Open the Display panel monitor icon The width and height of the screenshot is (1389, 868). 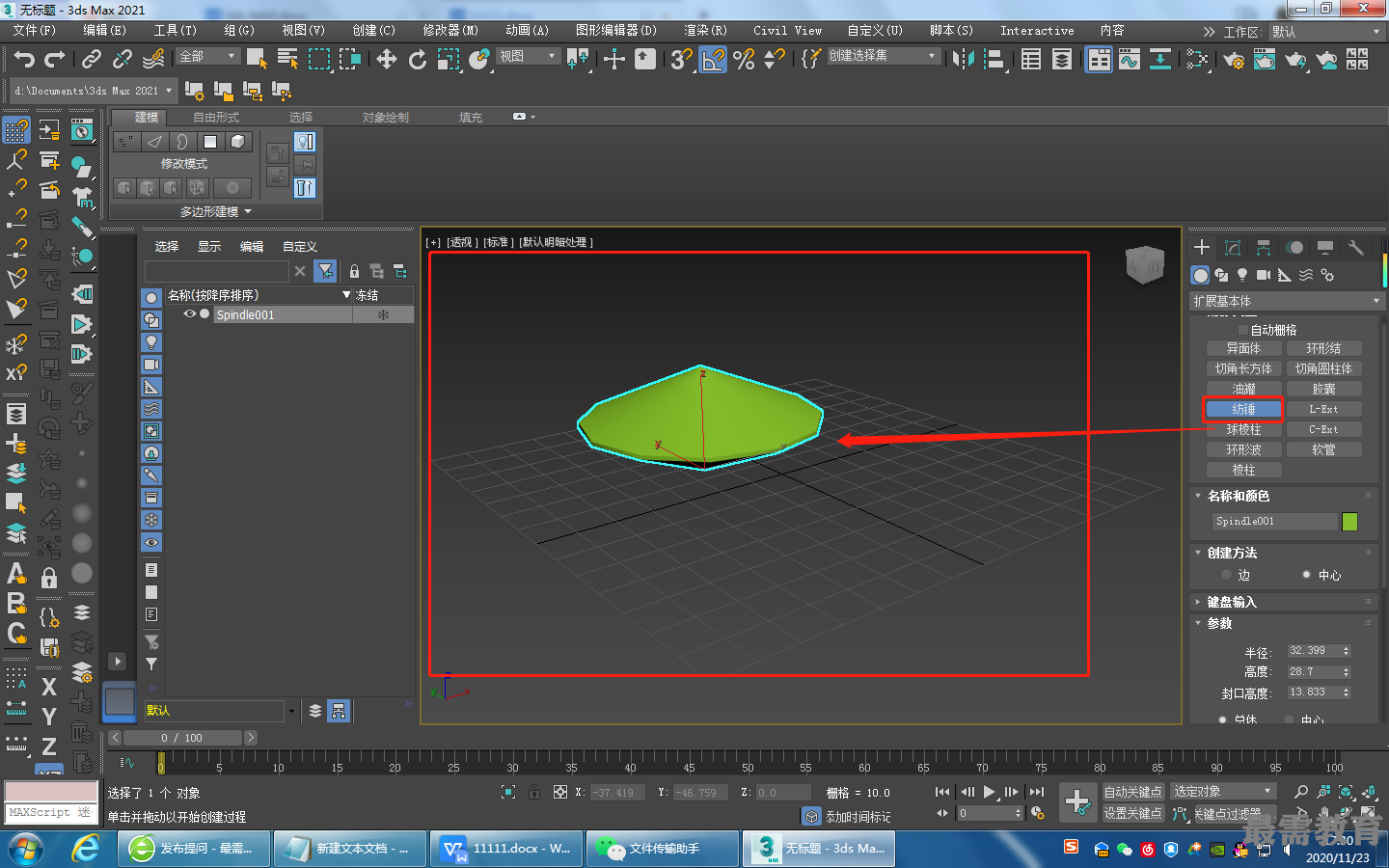click(x=1325, y=248)
